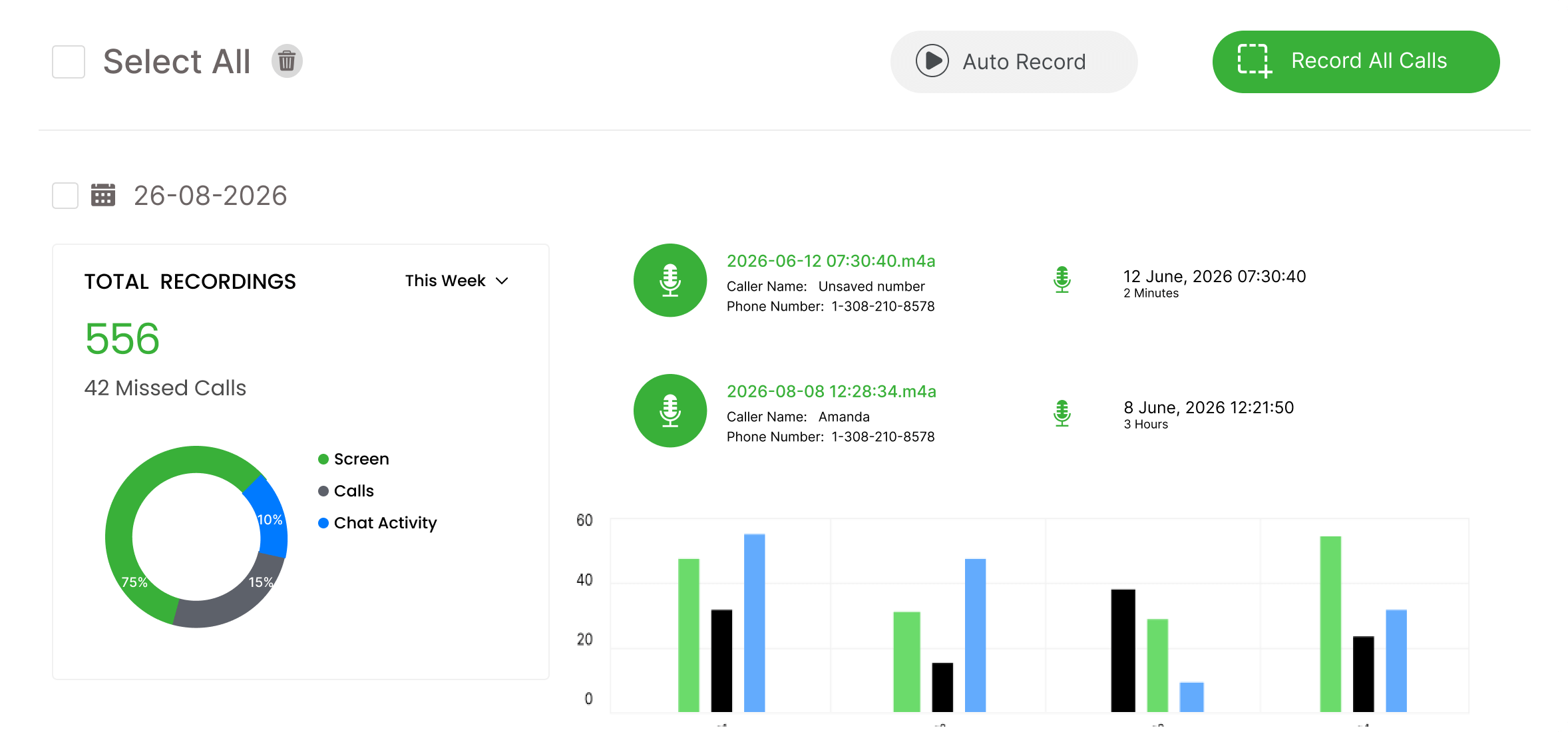The image size is (1568, 732).
Task: Toggle Chat Activity legend entry
Action: click(377, 523)
